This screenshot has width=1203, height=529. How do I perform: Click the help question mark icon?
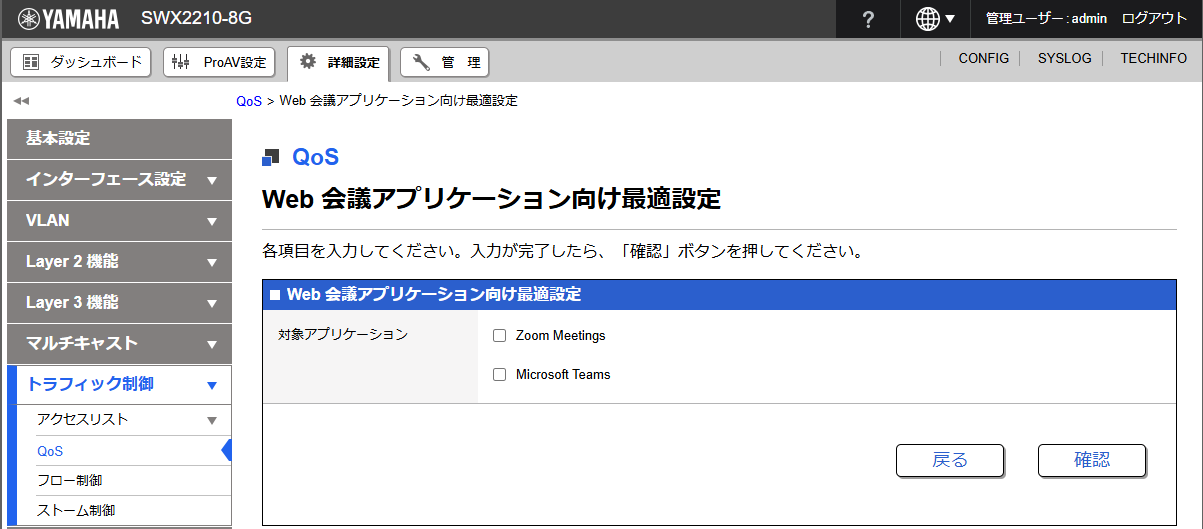click(868, 20)
